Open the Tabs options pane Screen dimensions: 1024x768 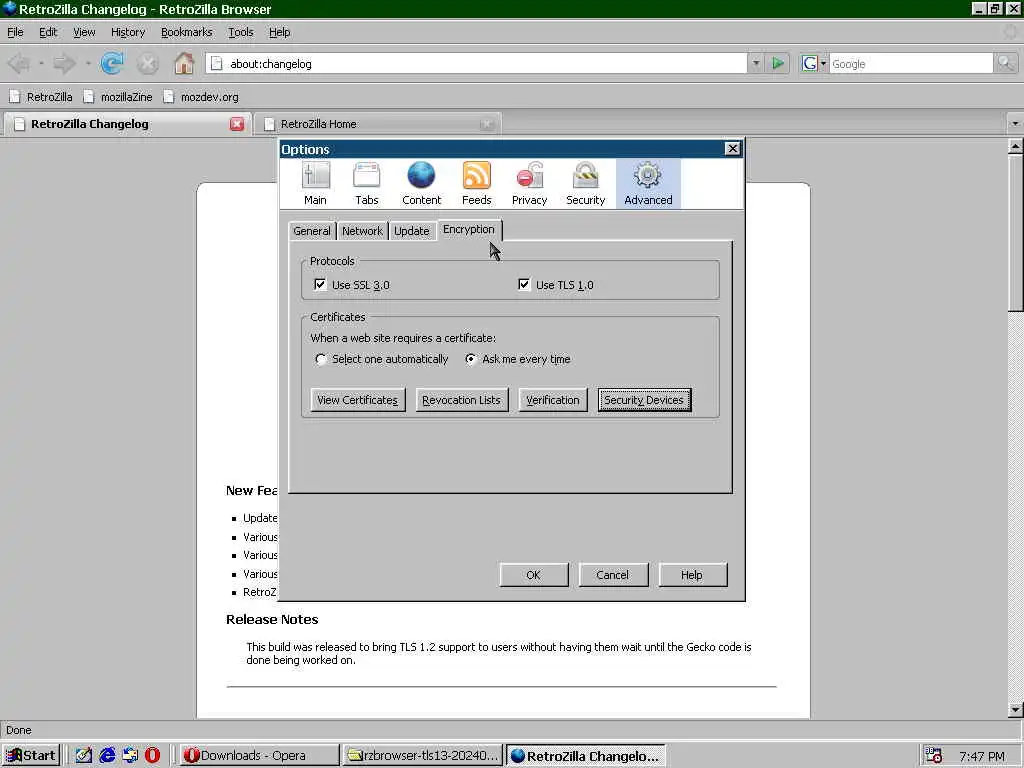click(366, 184)
